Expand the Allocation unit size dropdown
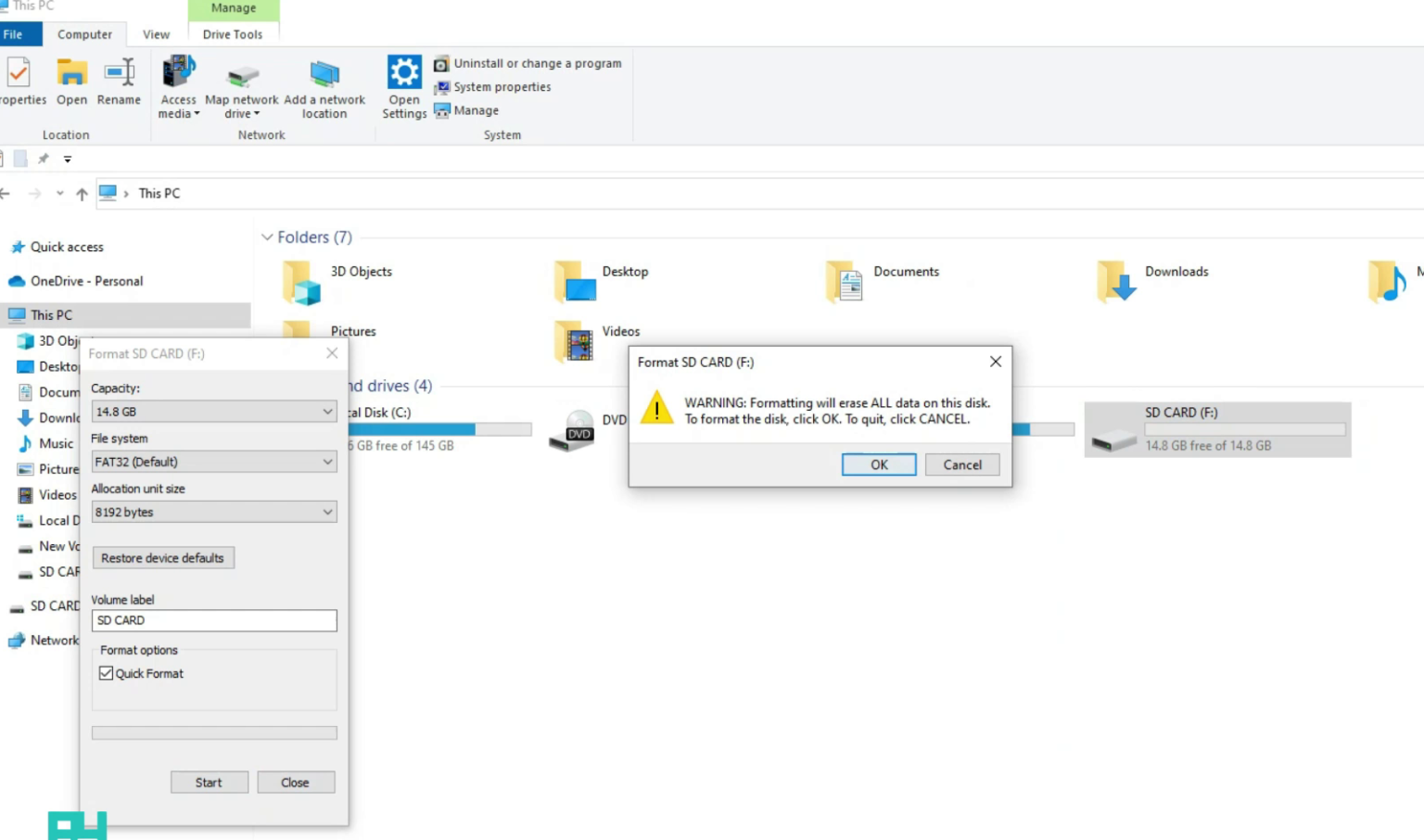 tap(213, 512)
